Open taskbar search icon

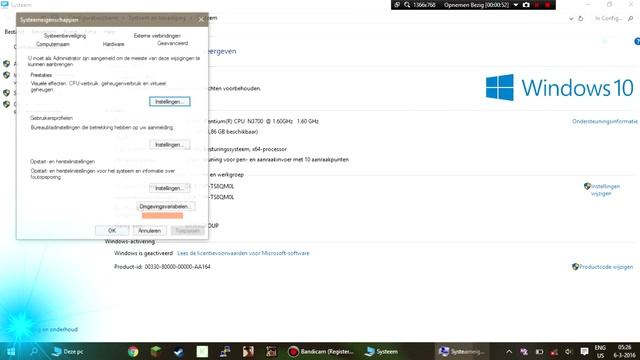pyautogui.click(x=34, y=351)
